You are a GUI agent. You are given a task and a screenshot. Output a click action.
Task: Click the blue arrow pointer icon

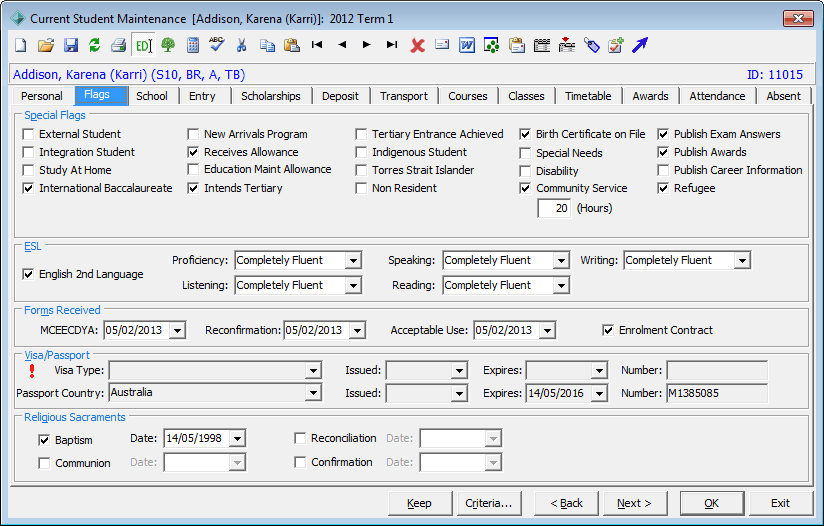point(640,45)
